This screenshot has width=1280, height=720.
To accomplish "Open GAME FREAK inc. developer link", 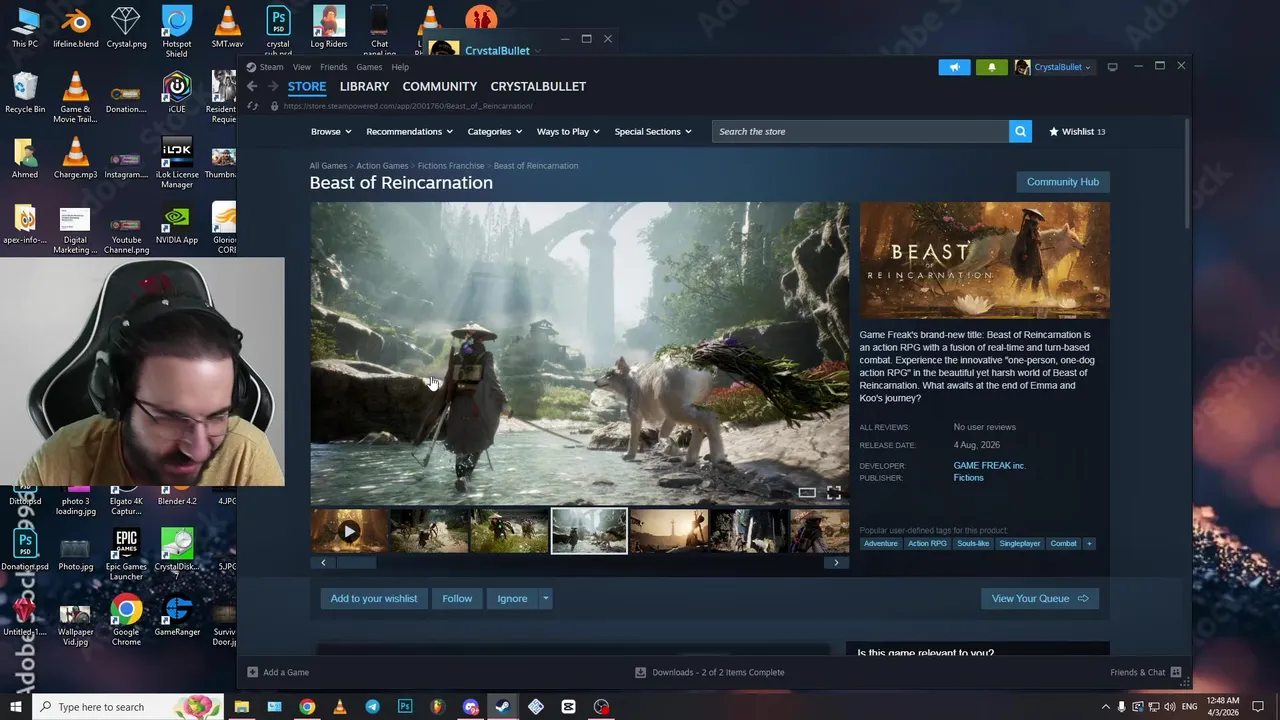I will tap(989, 465).
